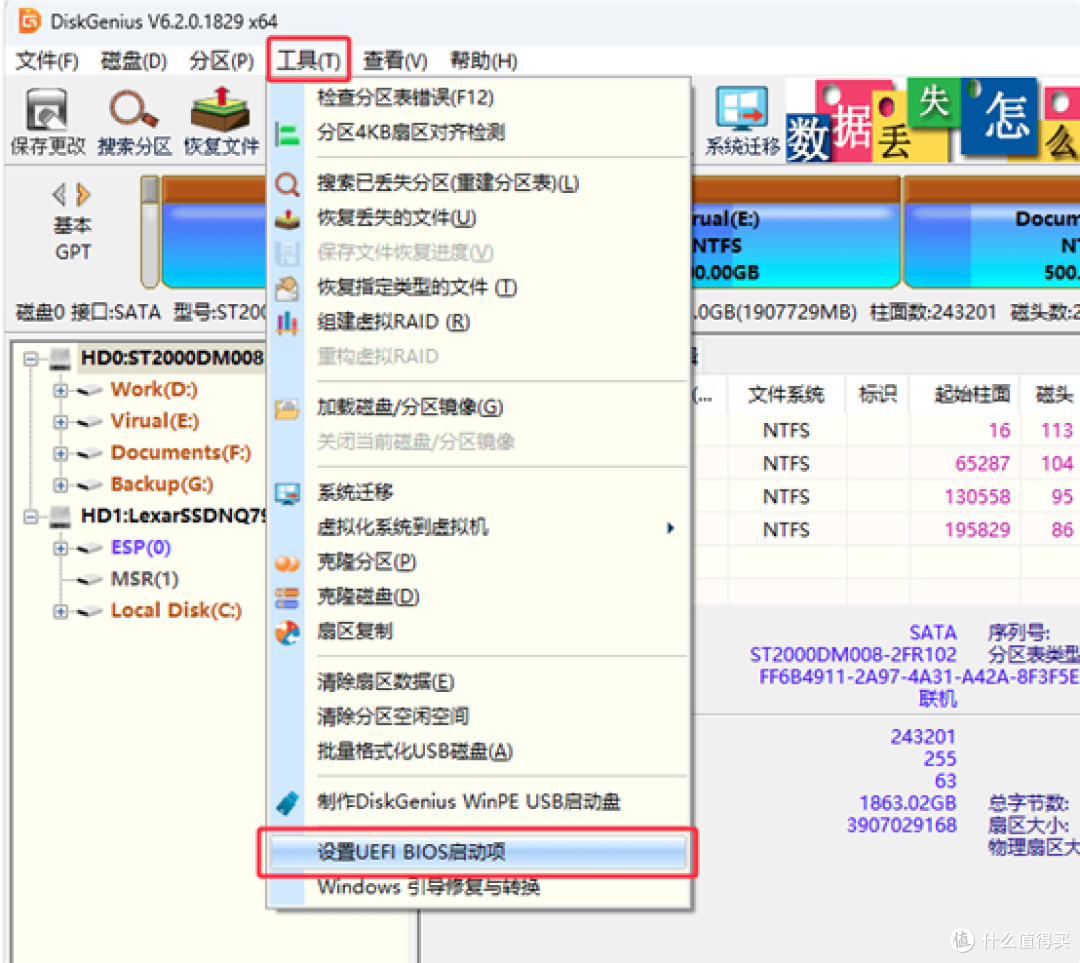Click the HD1 LexarSSD disk icon in tree
Viewport: 1080px width, 963px height.
[x=61, y=516]
